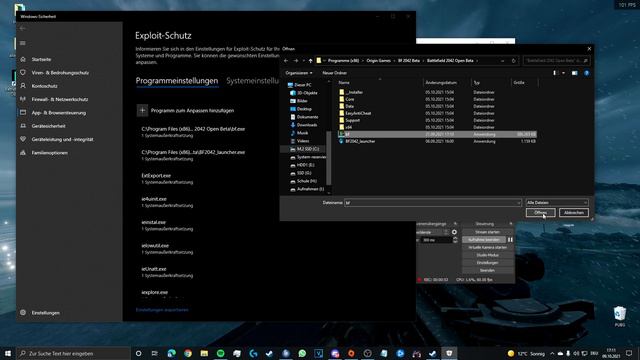This screenshot has height=360, width=640.
Task: Select Downloads in the navigation tree
Action: click(306, 125)
